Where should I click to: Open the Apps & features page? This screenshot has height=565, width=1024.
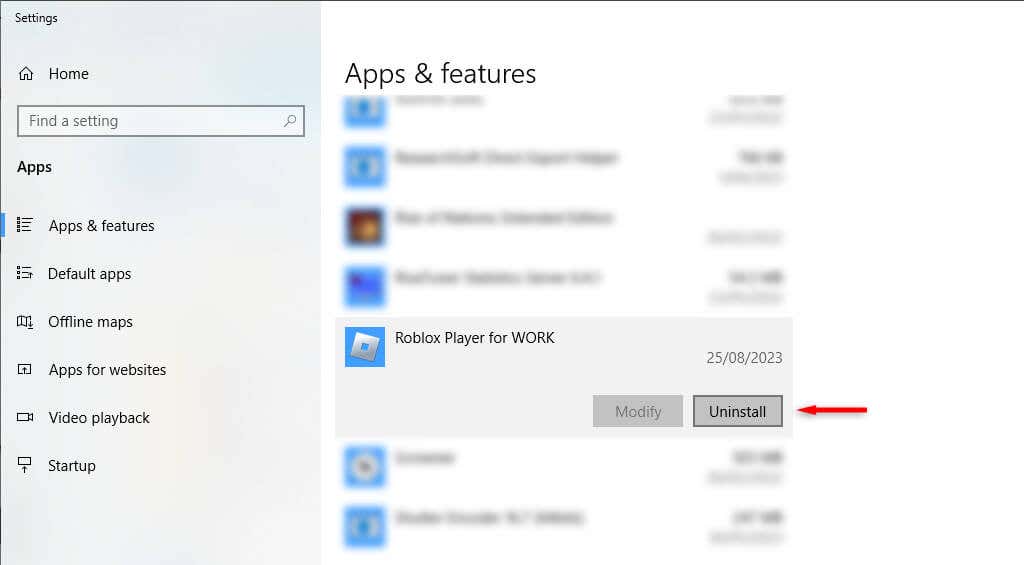pyautogui.click(x=102, y=226)
